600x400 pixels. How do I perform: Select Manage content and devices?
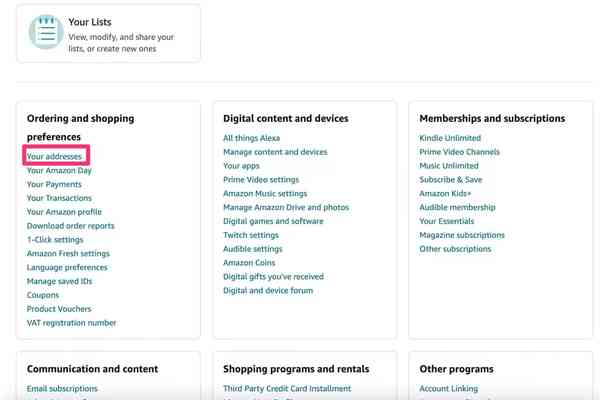point(275,152)
